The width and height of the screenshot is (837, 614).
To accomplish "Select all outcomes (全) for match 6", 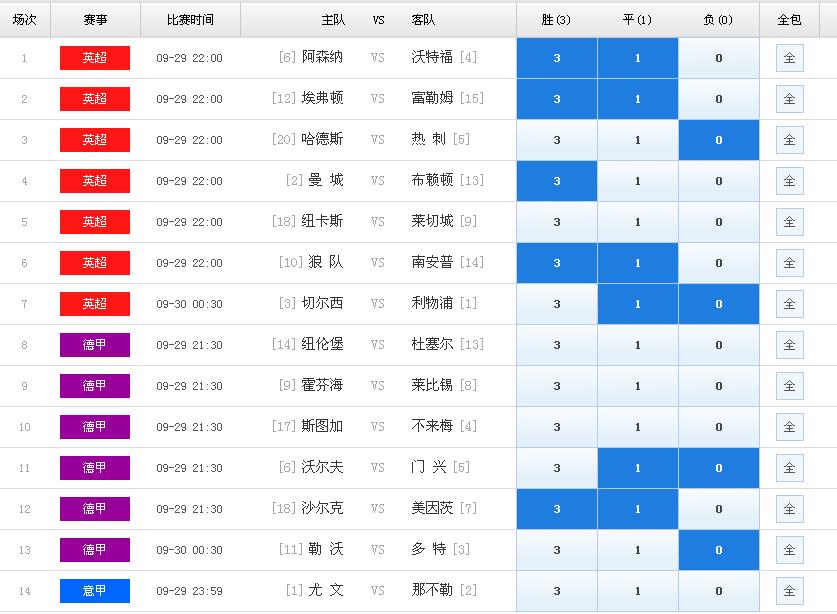I will (789, 263).
